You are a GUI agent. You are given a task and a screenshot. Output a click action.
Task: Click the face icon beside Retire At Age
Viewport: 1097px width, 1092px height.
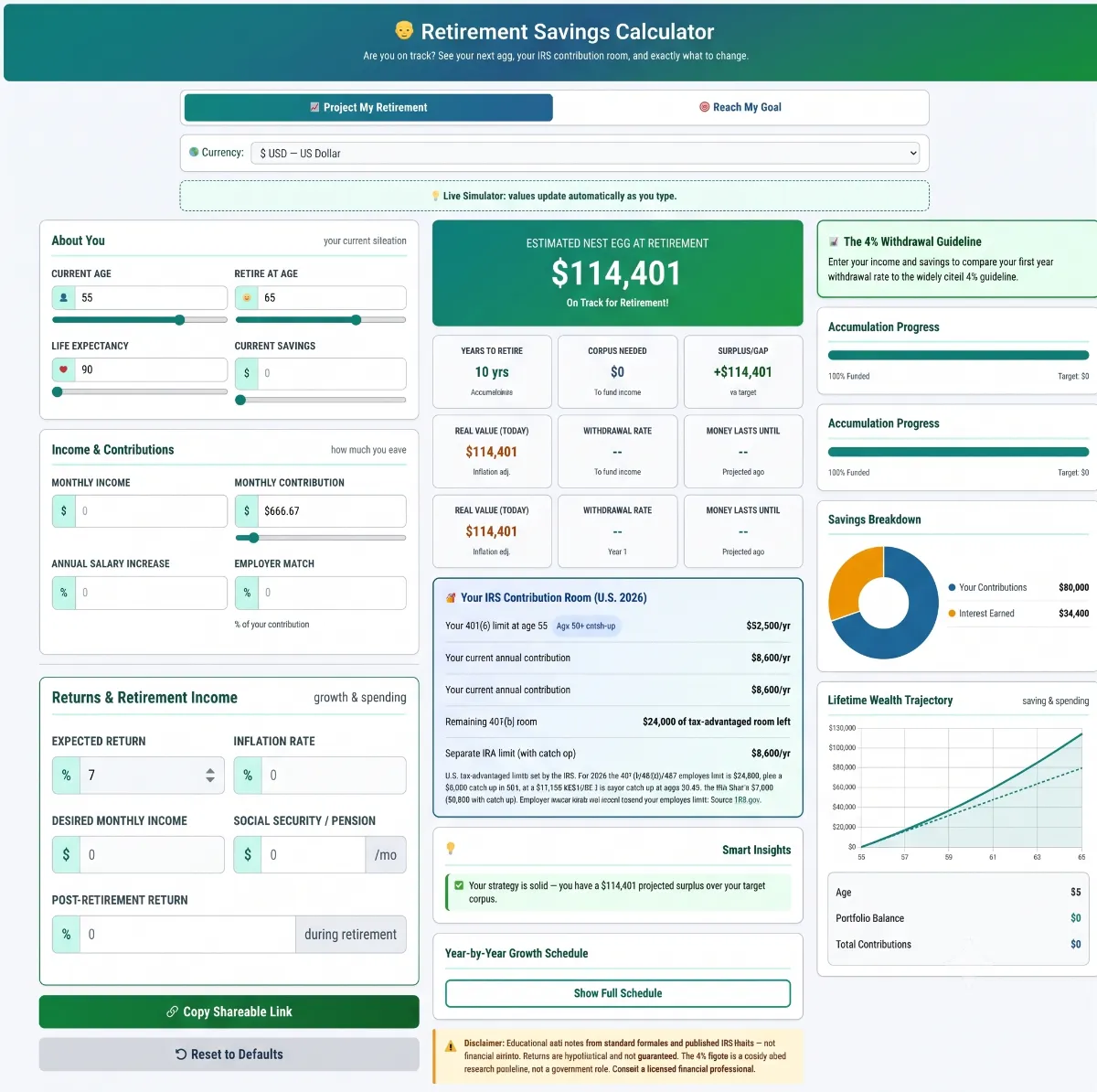(246, 297)
